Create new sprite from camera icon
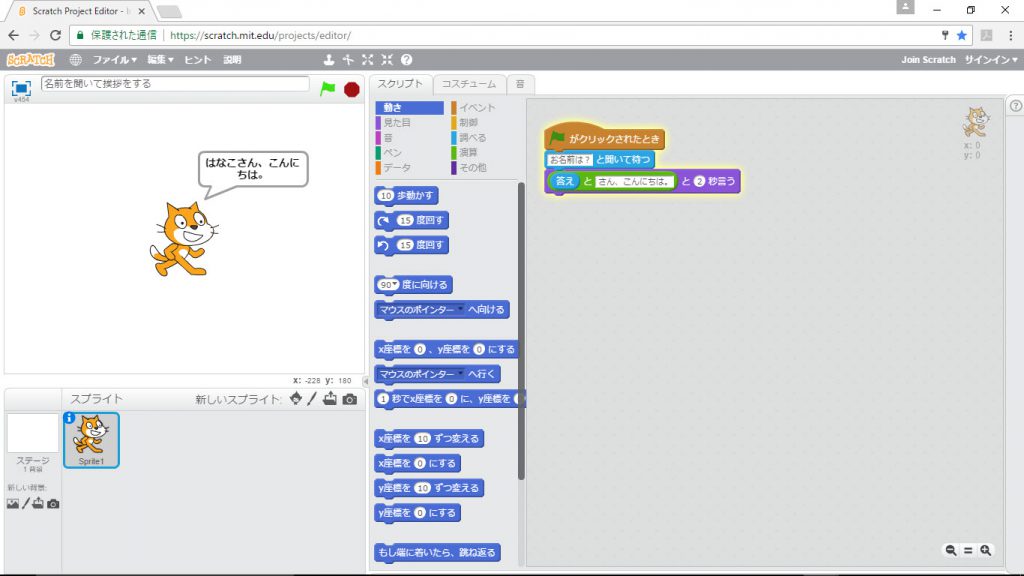The width and height of the screenshot is (1024, 576). click(350, 399)
